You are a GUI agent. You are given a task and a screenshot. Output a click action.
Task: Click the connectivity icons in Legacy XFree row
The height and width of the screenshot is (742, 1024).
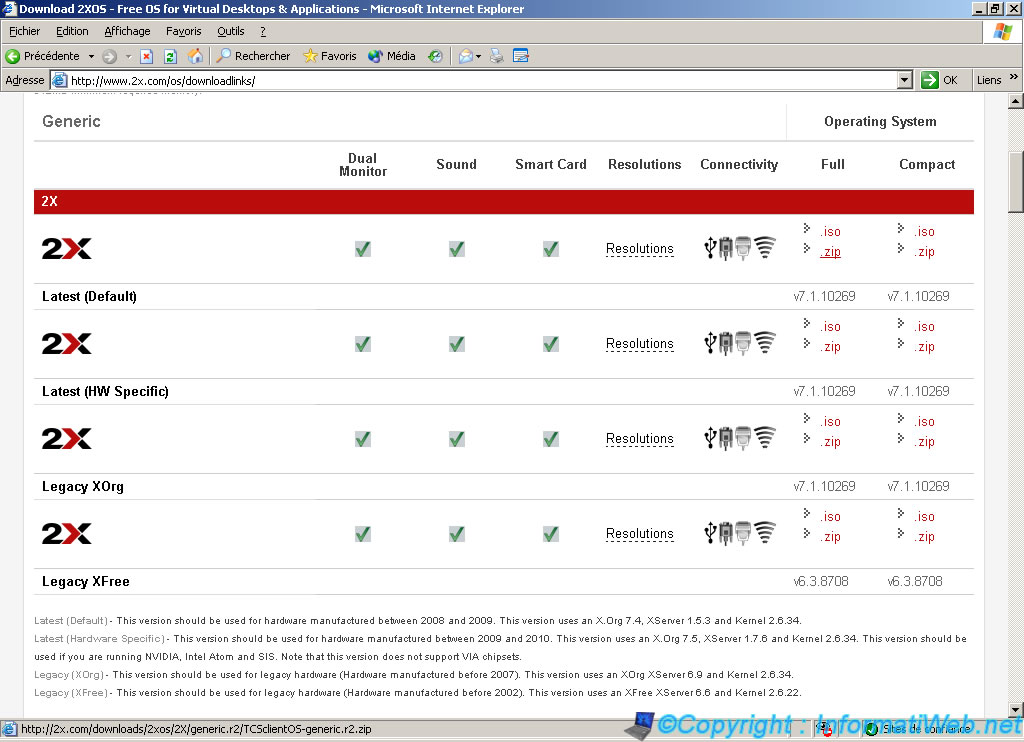pyautogui.click(x=740, y=534)
